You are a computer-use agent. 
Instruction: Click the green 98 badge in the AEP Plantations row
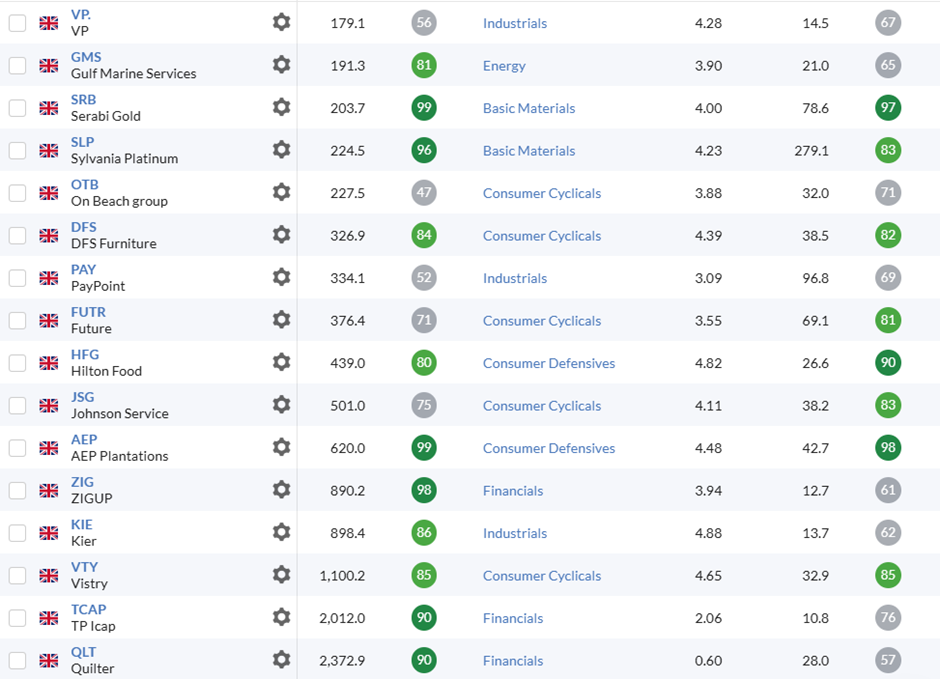888,448
